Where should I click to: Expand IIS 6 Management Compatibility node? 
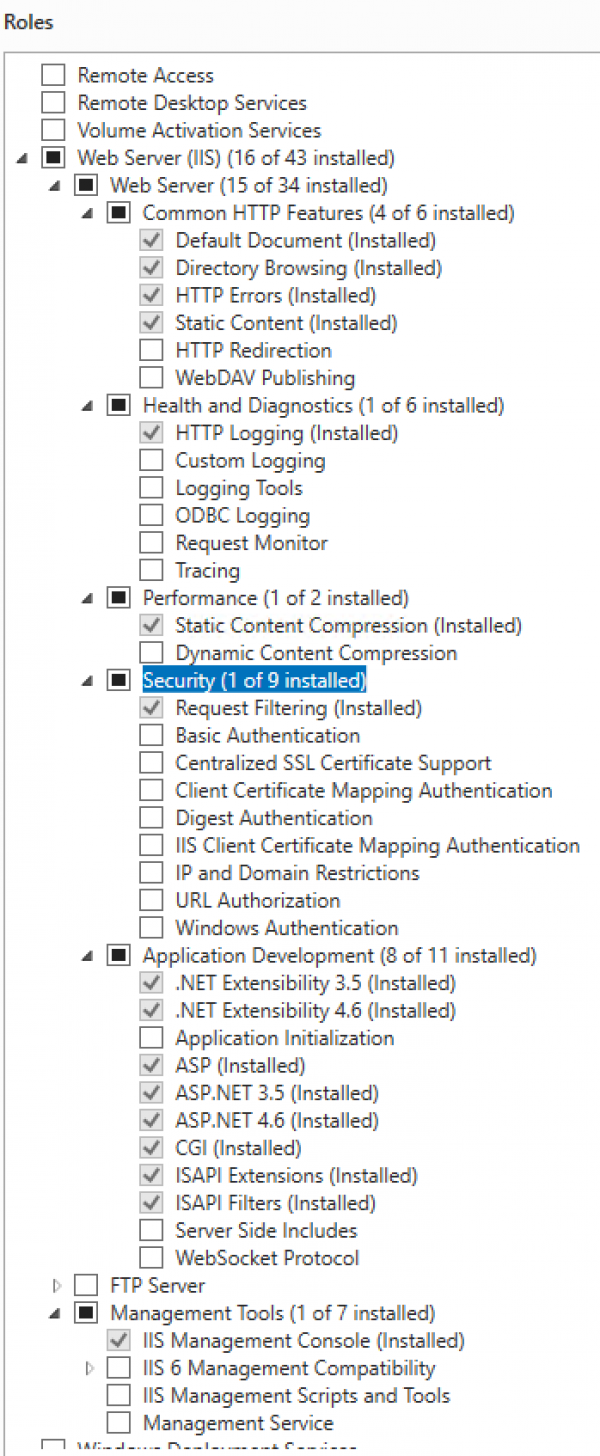click(x=90, y=1368)
